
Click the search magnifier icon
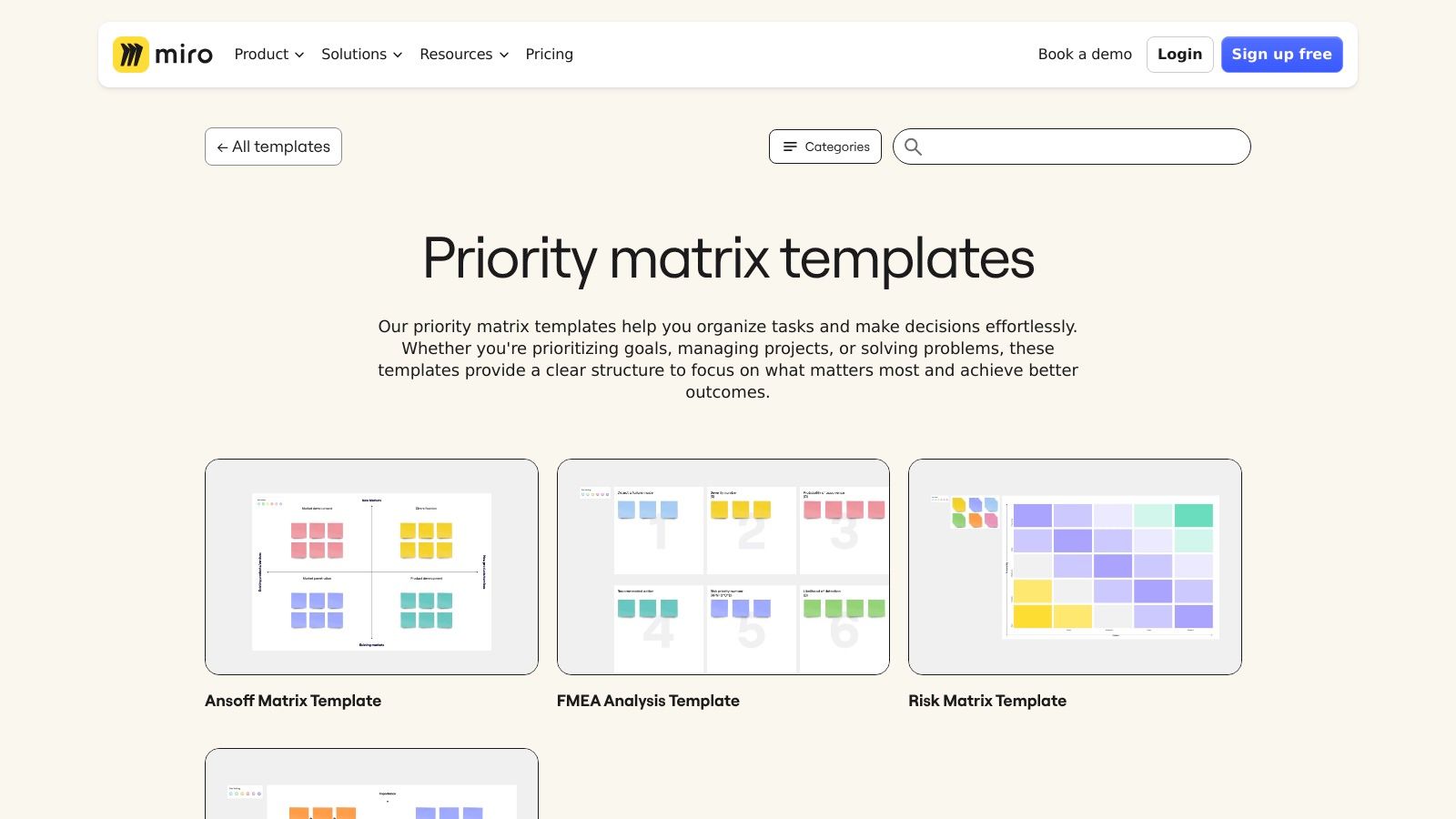(913, 147)
